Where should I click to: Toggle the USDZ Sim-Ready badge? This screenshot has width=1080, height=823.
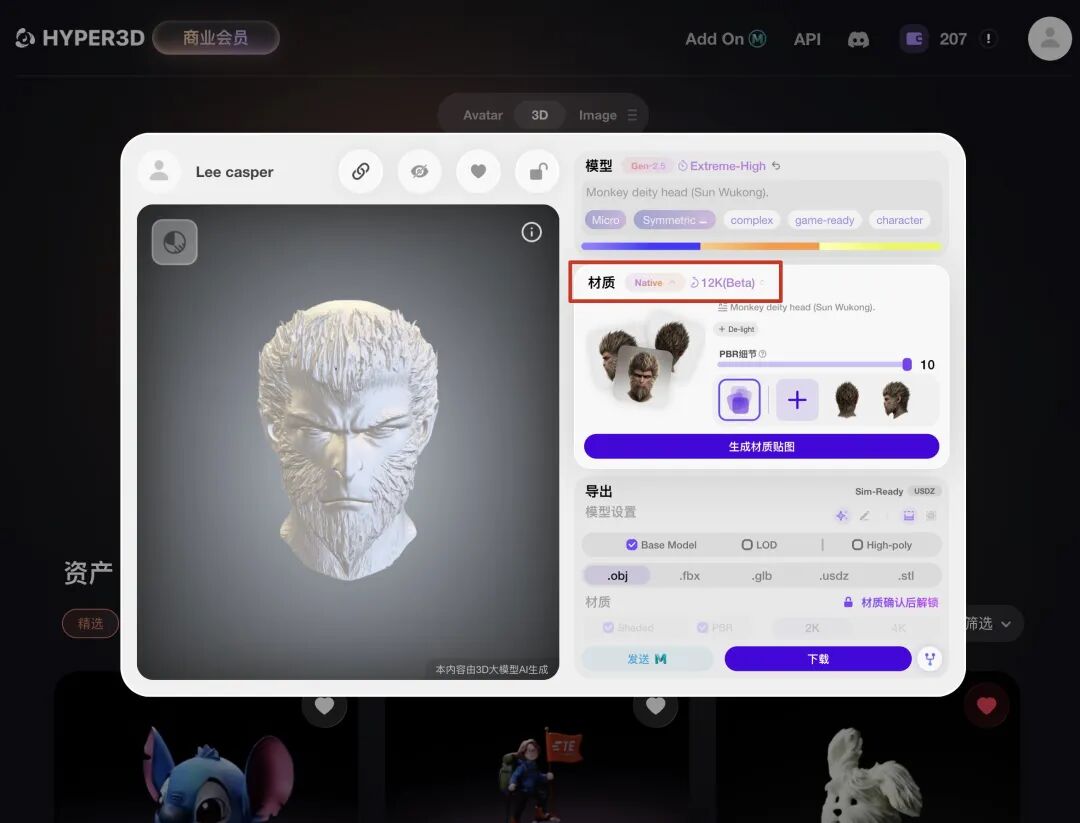tap(924, 491)
